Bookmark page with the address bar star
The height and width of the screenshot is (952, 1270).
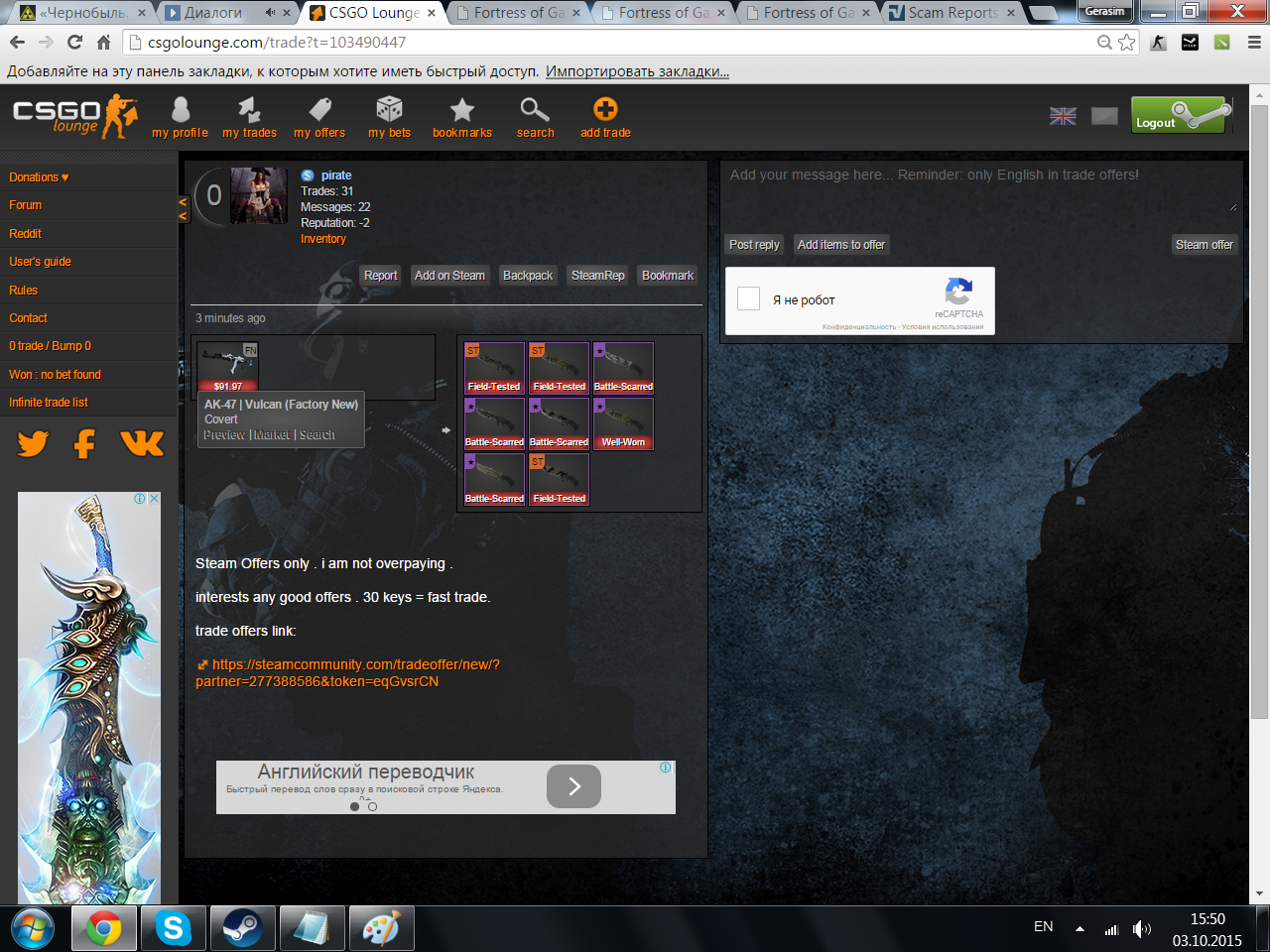[x=1126, y=42]
